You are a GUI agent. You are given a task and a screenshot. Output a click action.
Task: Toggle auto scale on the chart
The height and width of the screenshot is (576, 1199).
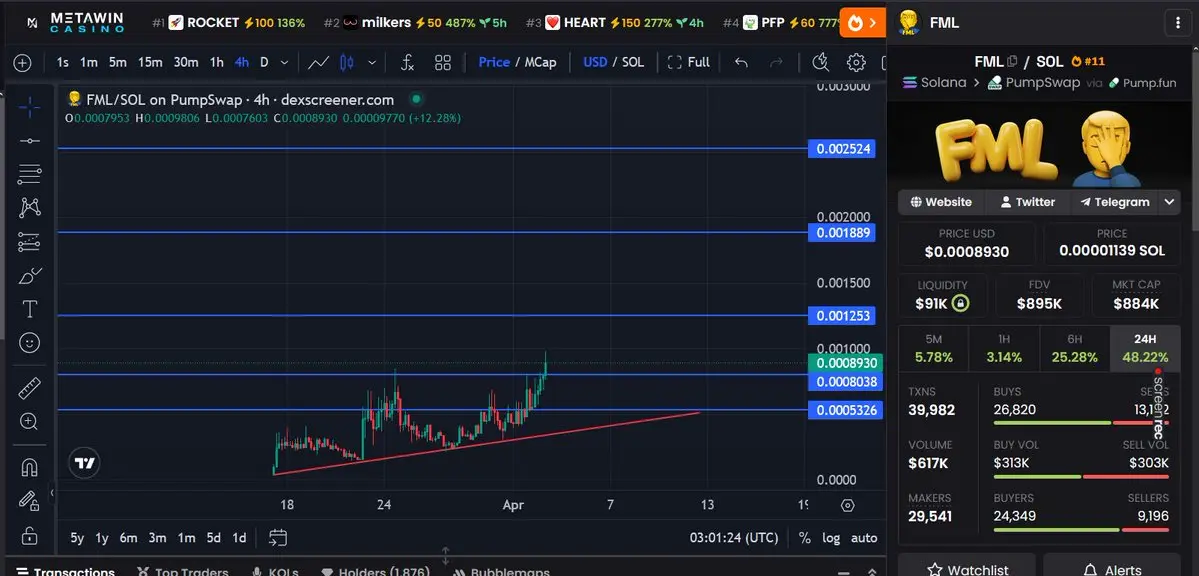[864, 538]
